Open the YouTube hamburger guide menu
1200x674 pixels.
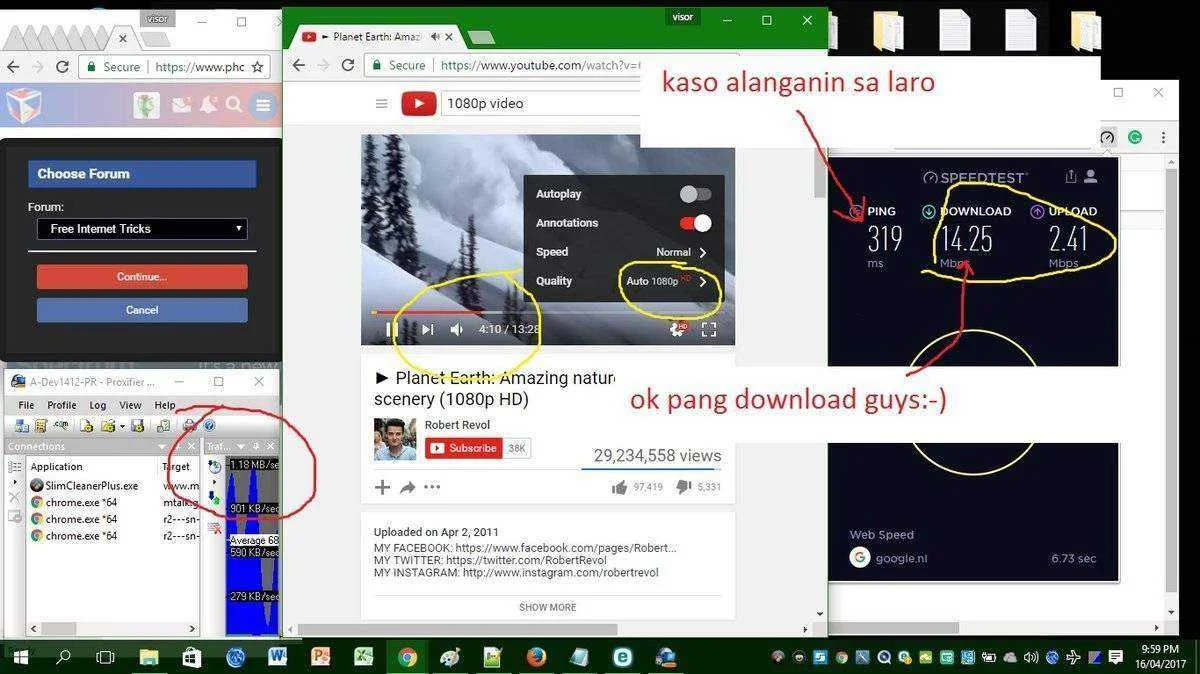(x=381, y=104)
